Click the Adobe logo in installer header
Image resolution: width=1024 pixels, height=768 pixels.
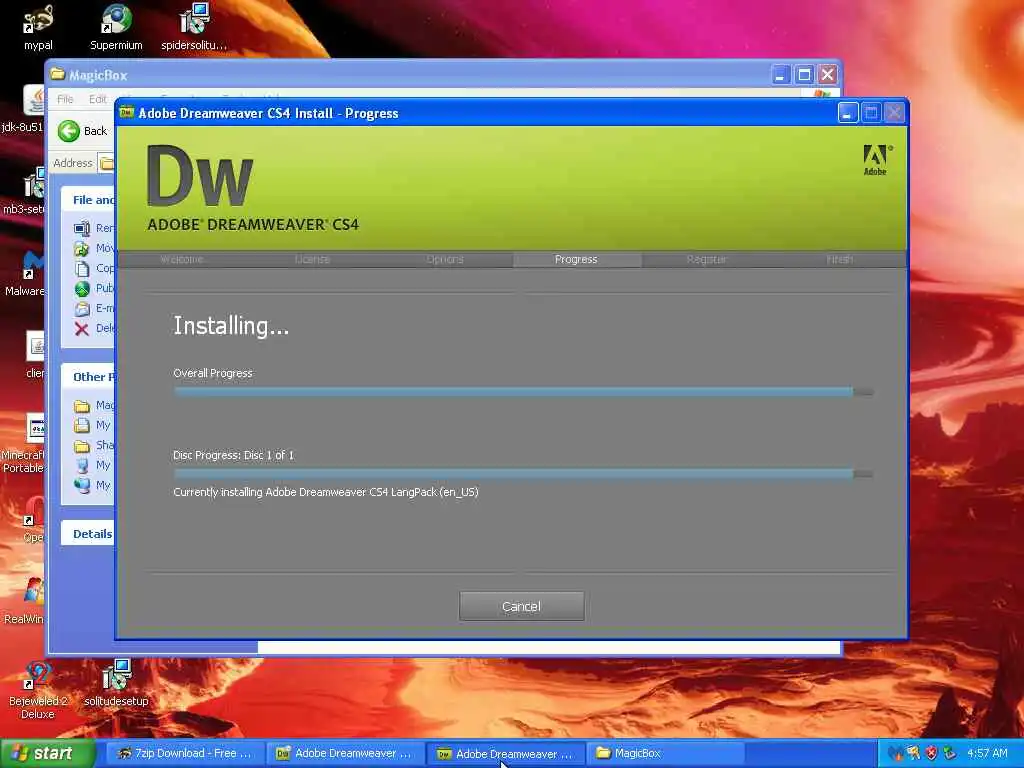tap(876, 160)
